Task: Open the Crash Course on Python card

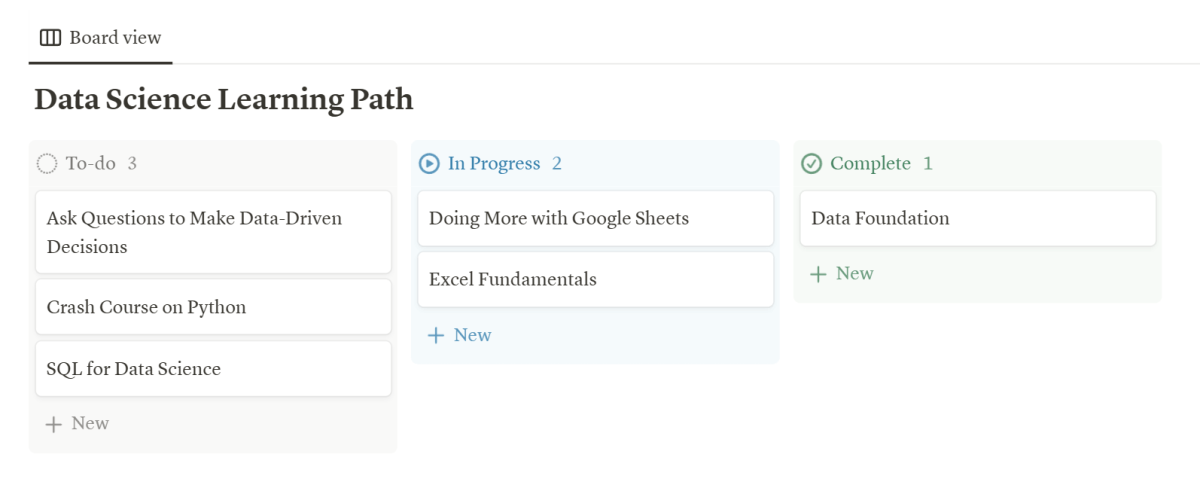Action: (213, 307)
